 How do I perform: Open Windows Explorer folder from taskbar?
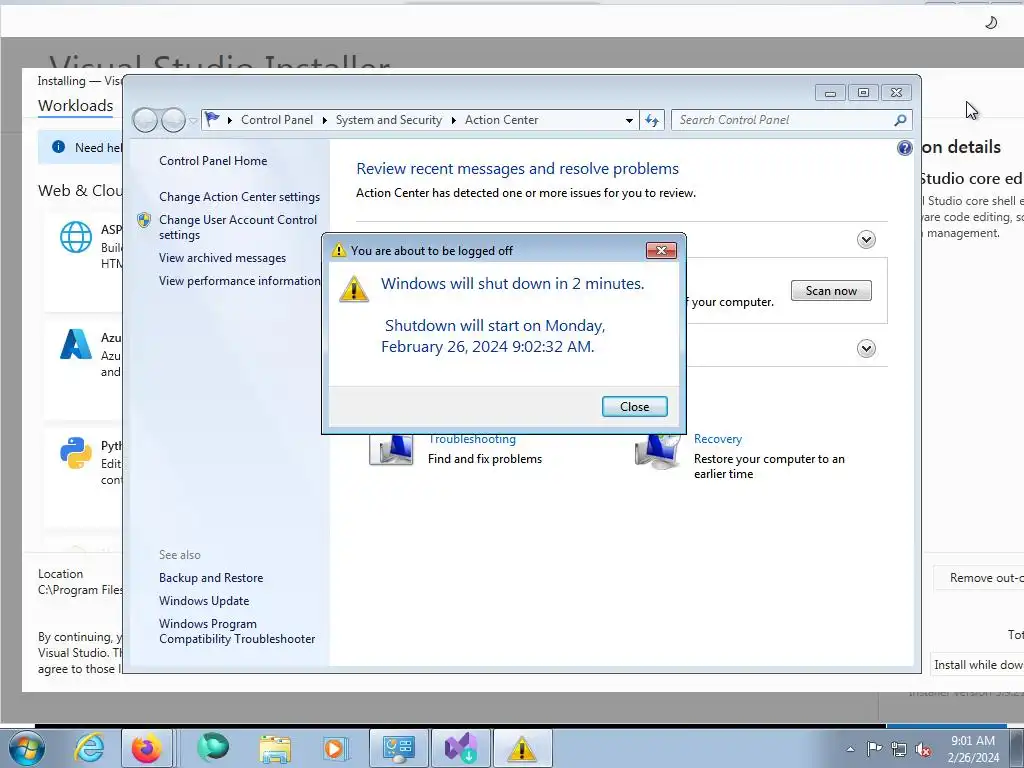275,749
